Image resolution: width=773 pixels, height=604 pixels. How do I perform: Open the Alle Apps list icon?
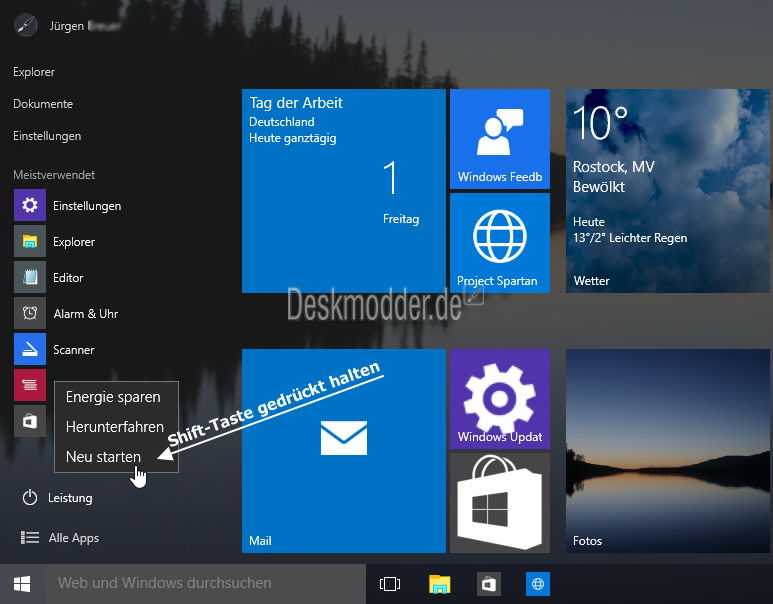point(30,537)
